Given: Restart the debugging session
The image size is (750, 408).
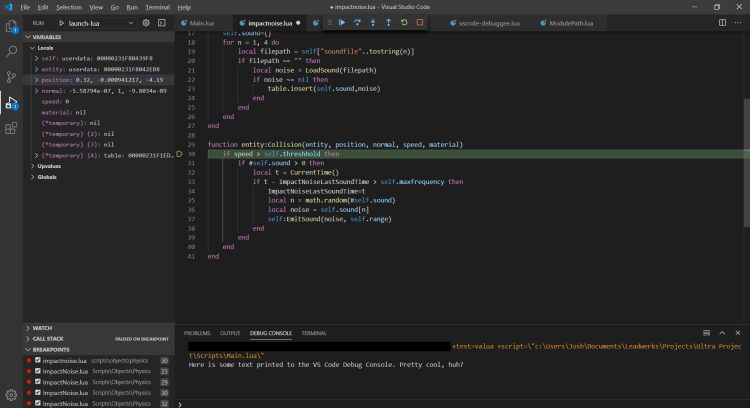Looking at the screenshot, I should [404, 22].
